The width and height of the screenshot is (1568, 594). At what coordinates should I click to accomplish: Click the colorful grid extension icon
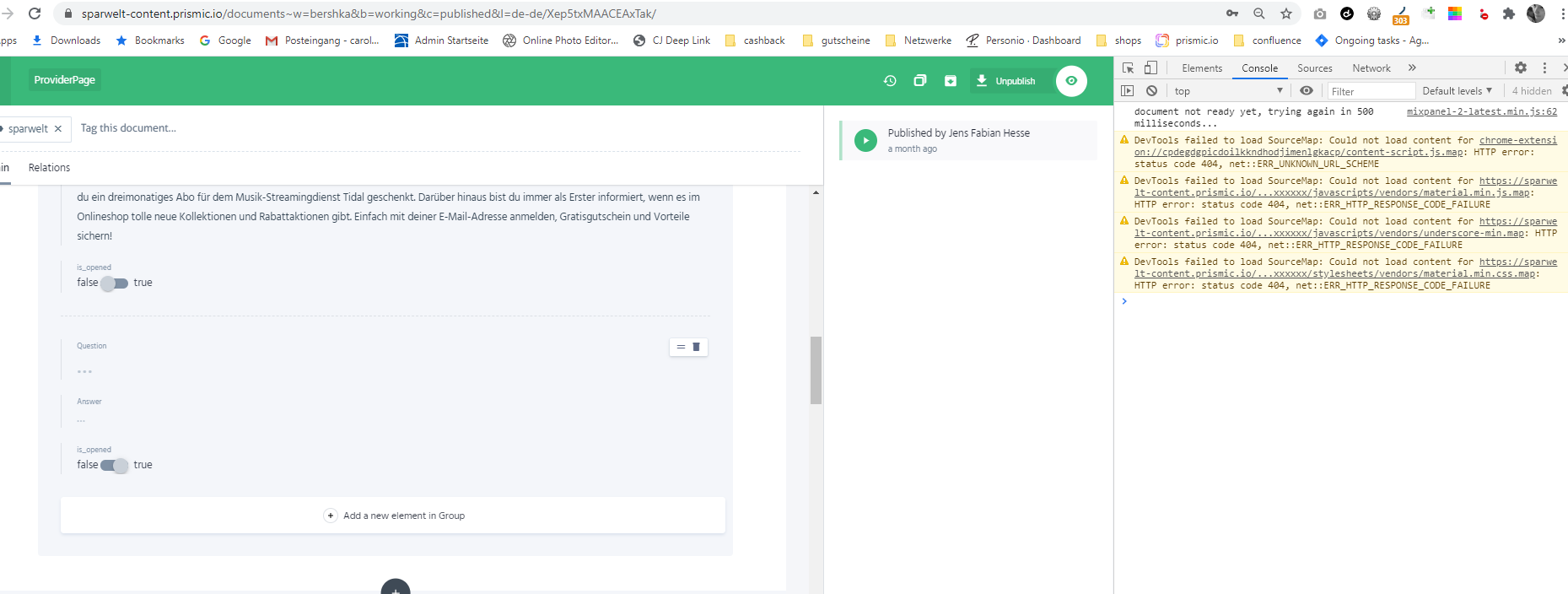click(x=1455, y=13)
